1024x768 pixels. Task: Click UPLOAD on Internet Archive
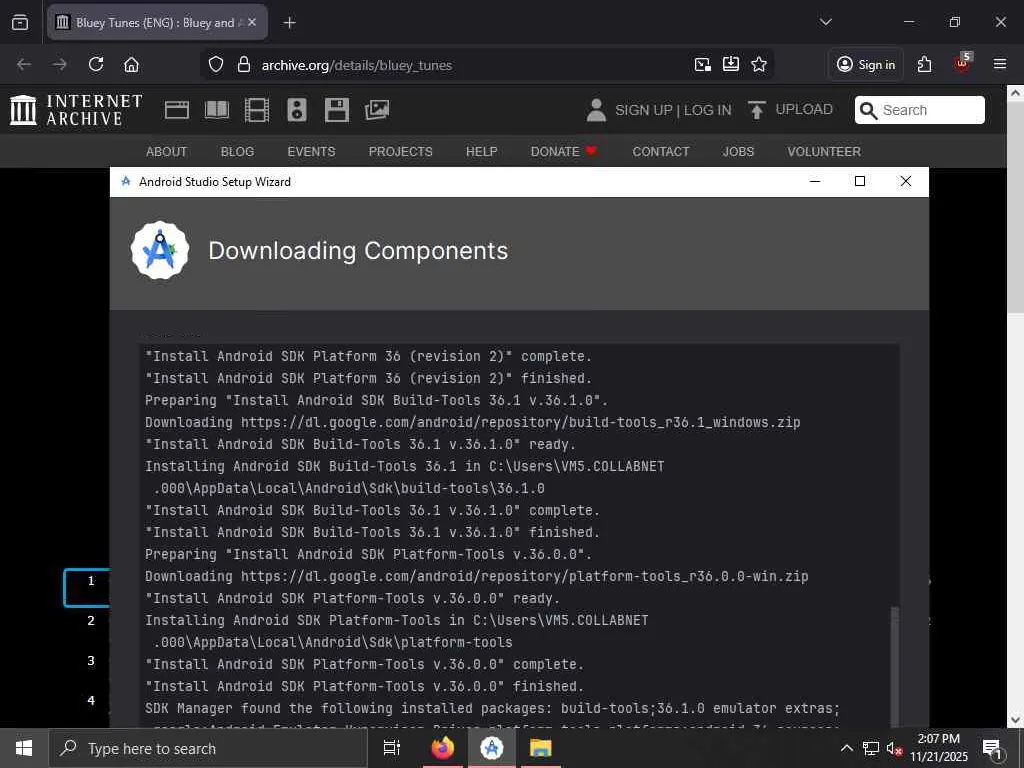click(x=790, y=110)
